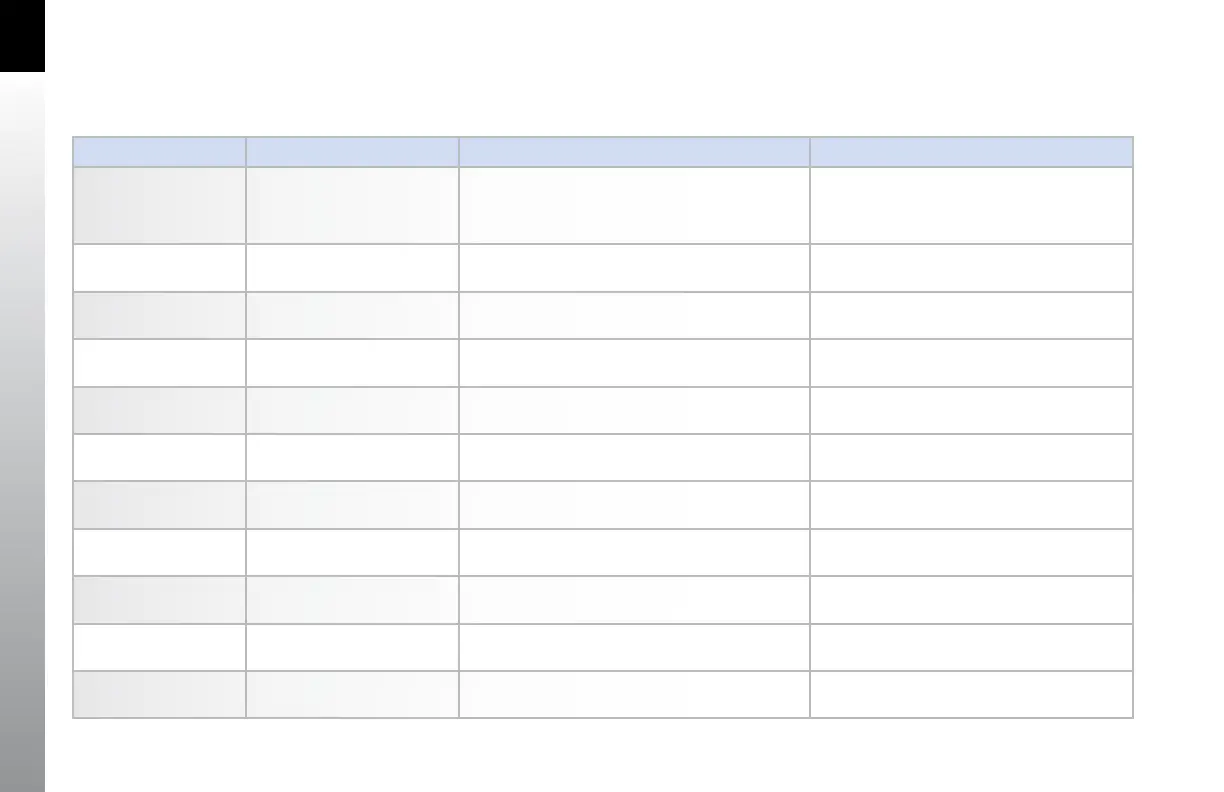Viewport: 1224px width, 792px height.
Task: Select the second column's blue header cell
Action: click(352, 151)
